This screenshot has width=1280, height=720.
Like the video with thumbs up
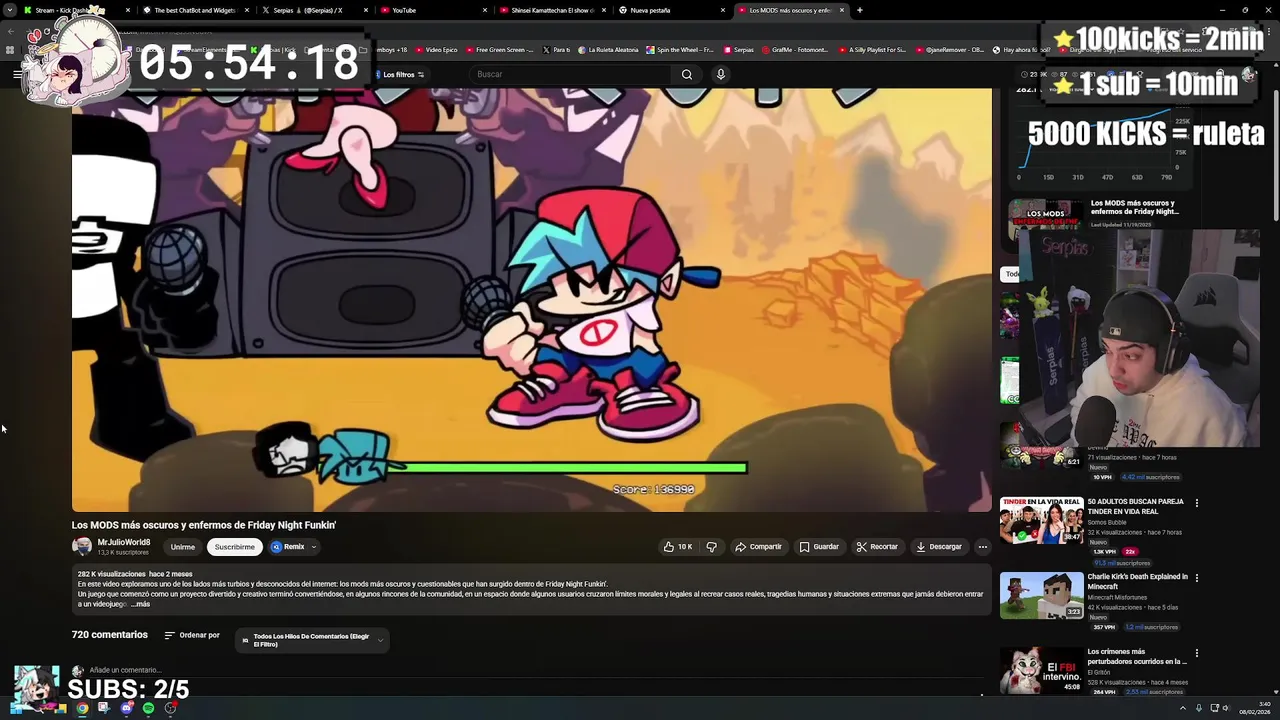677,547
